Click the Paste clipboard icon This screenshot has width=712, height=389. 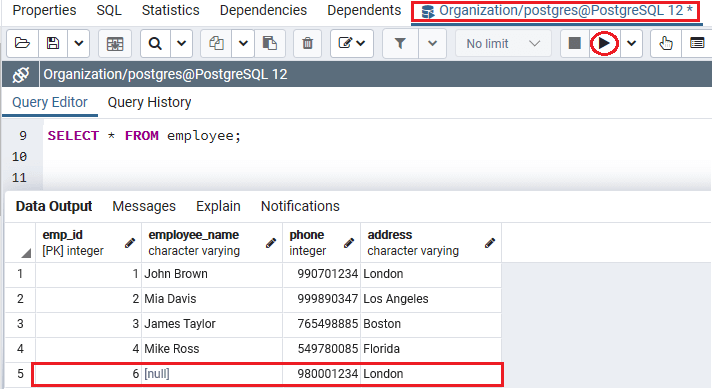(270, 44)
